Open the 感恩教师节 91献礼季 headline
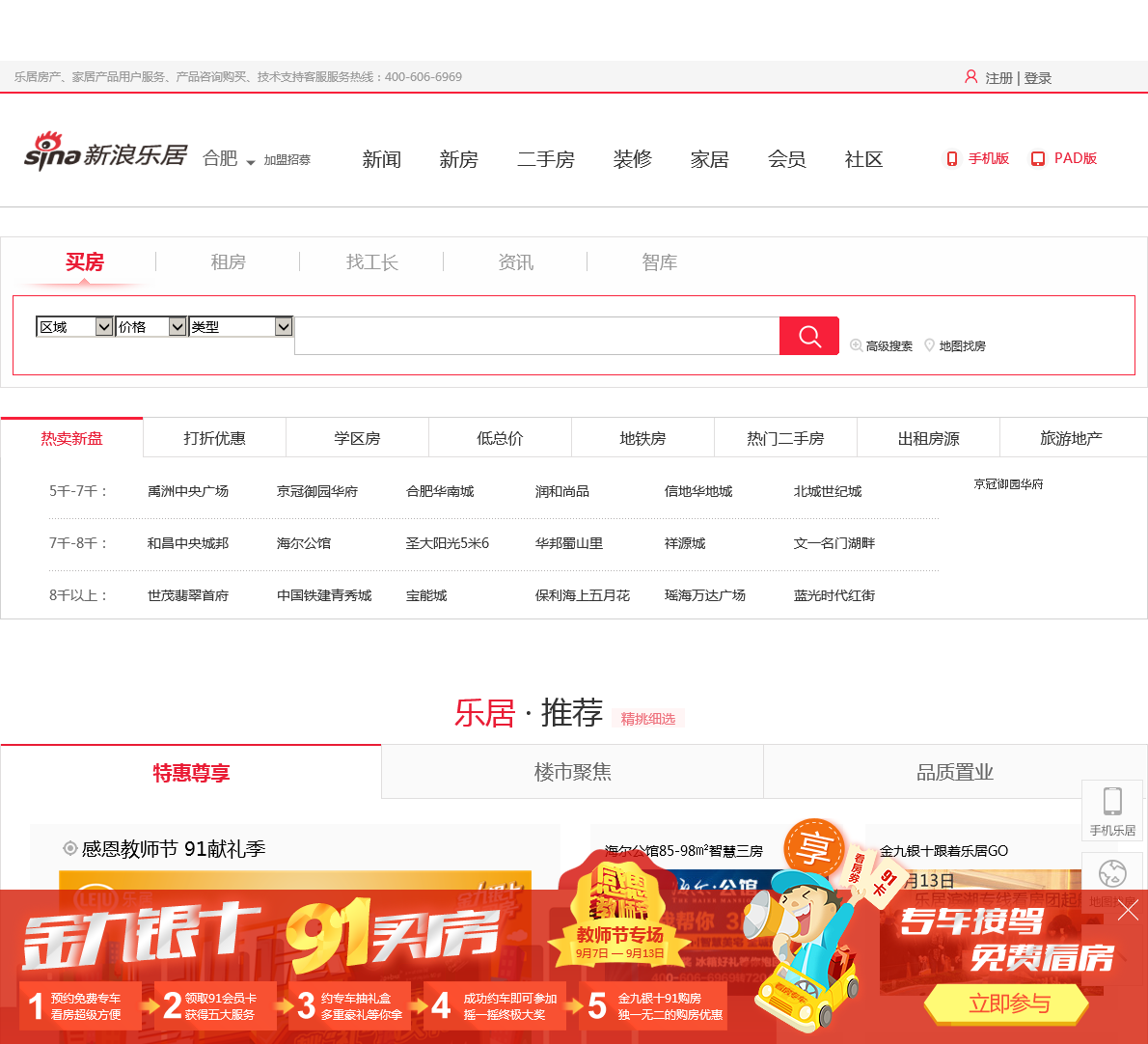 (174, 848)
